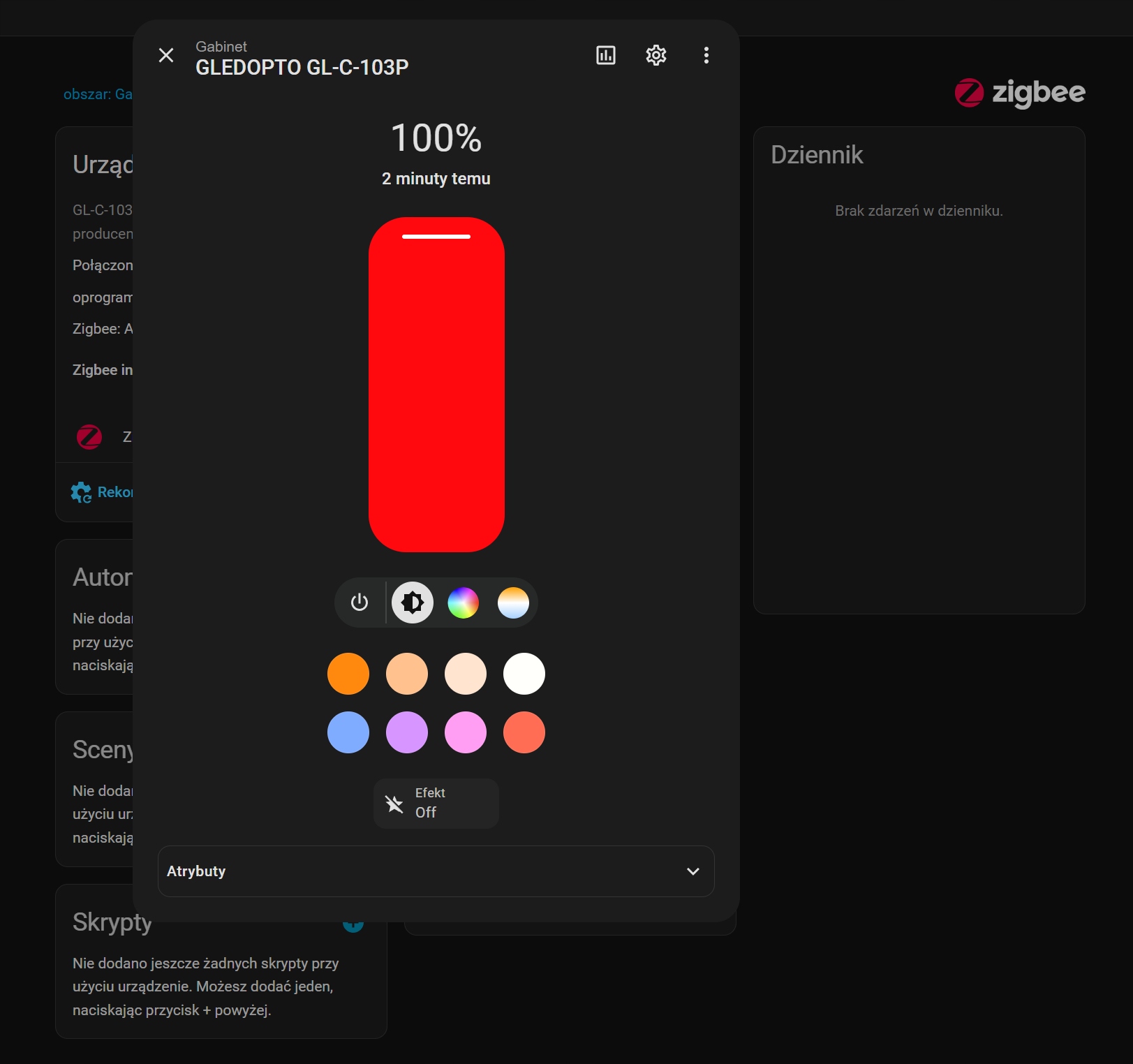Switch to color temperature mode
Image resolution: width=1133 pixels, height=1064 pixels.
click(513, 603)
